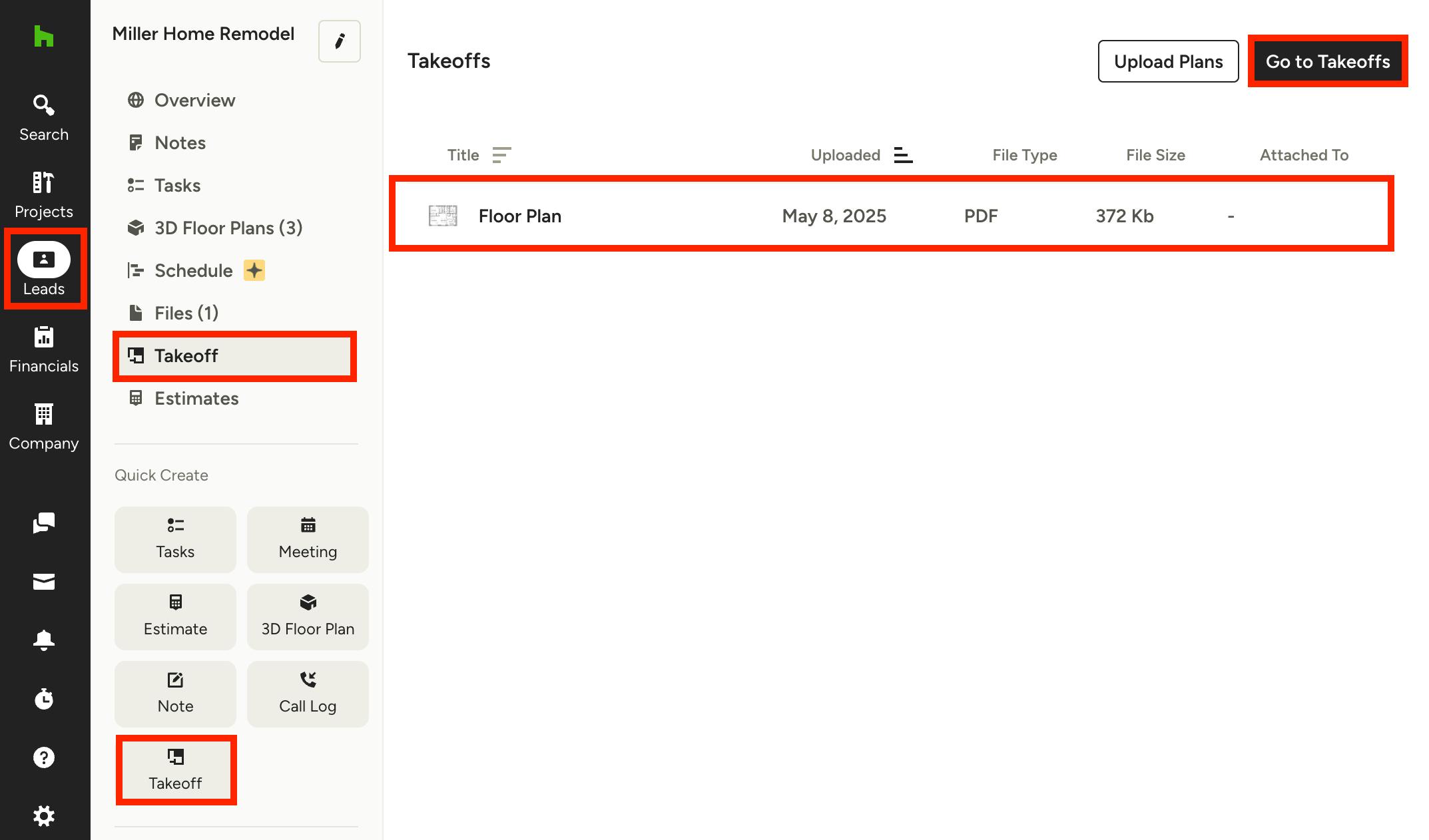Screen dimensions: 1429x840
Task: Select 3D Floor Plans (3) menu item
Action: pyautogui.click(x=228, y=228)
